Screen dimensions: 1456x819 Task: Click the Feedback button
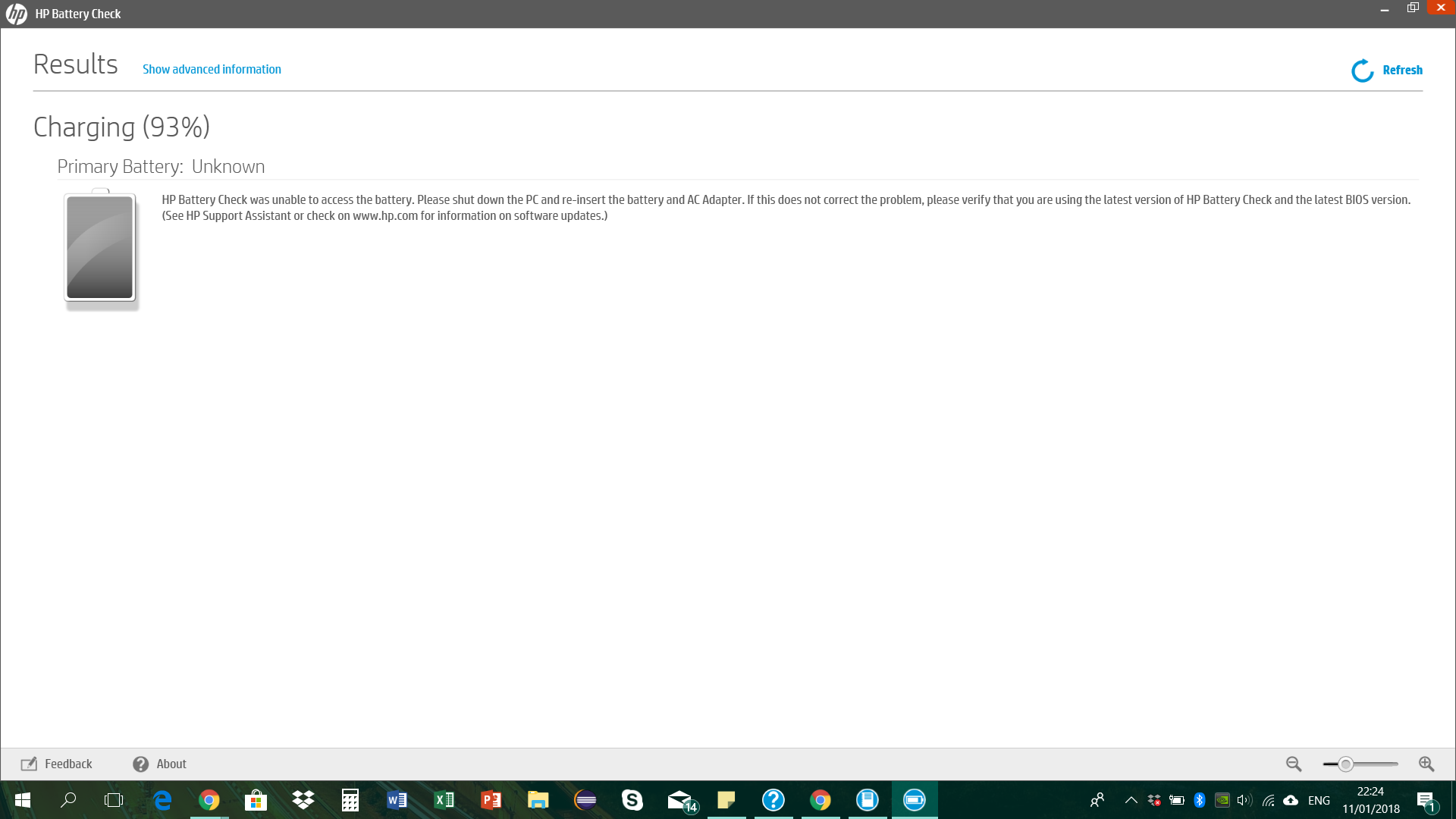[57, 764]
